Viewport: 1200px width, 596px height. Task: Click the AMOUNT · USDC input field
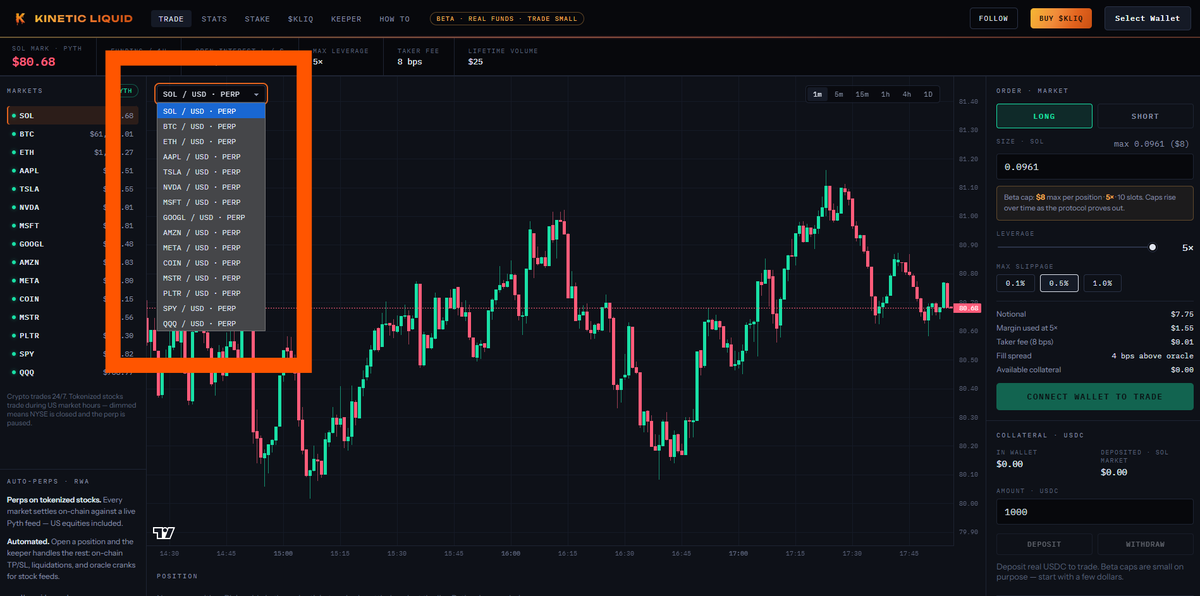click(x=1094, y=512)
